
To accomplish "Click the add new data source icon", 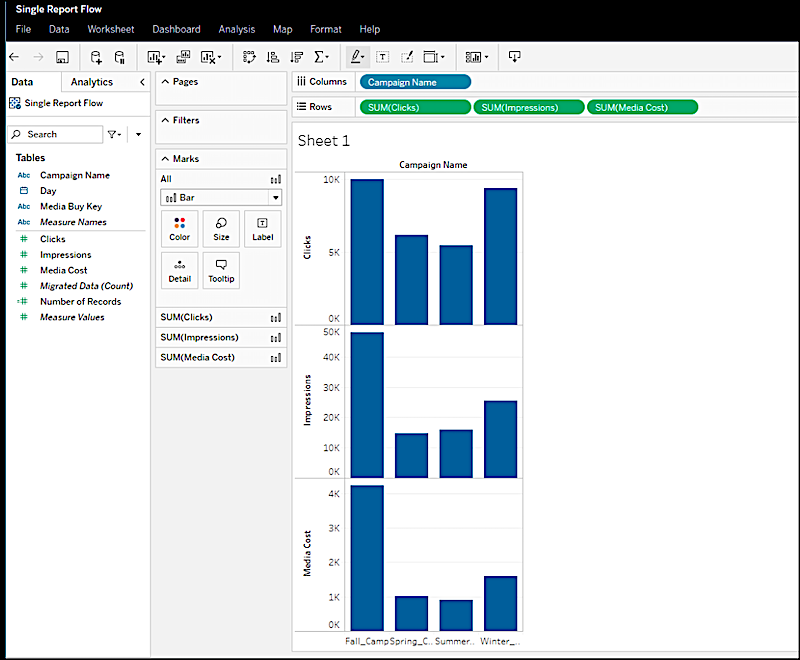I will 96,57.
